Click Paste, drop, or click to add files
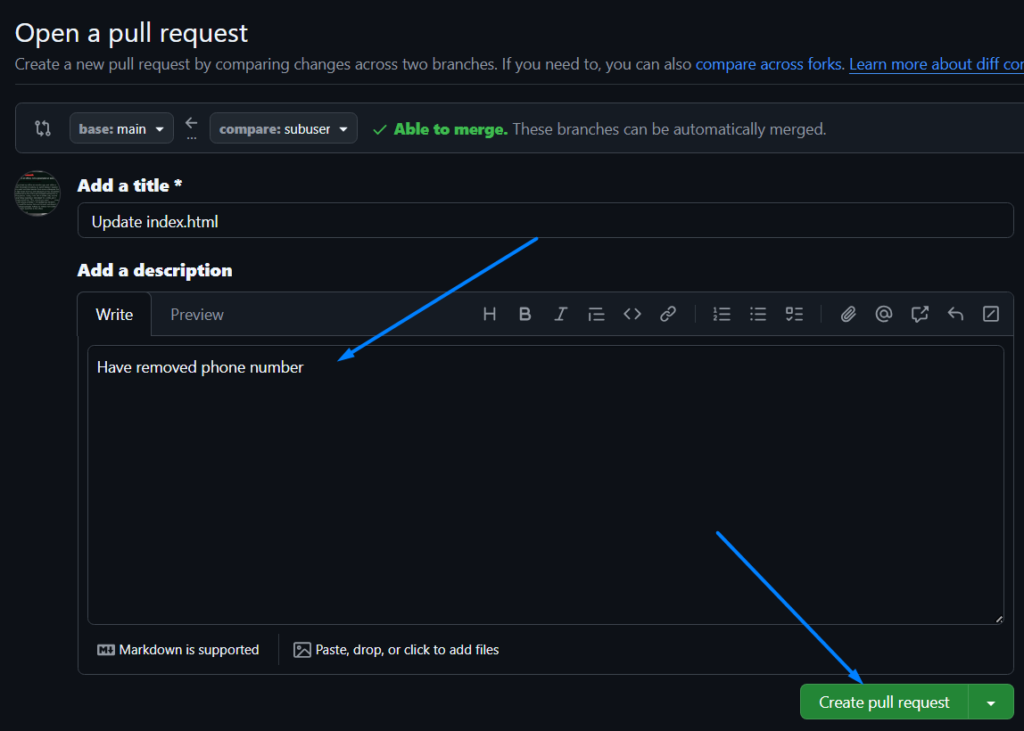1024x731 pixels. coord(396,649)
